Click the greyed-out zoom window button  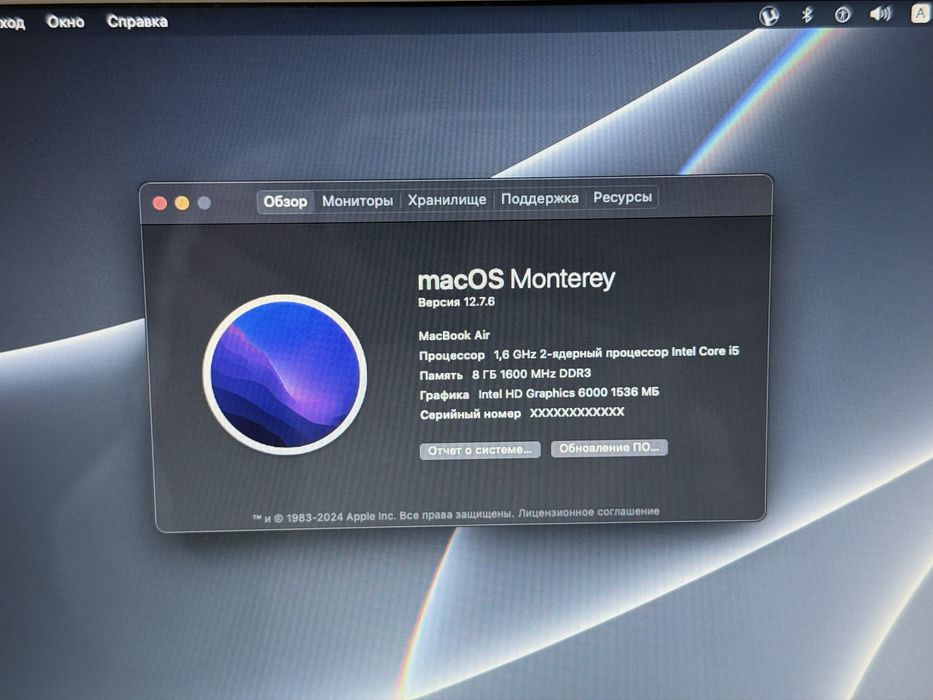point(204,203)
